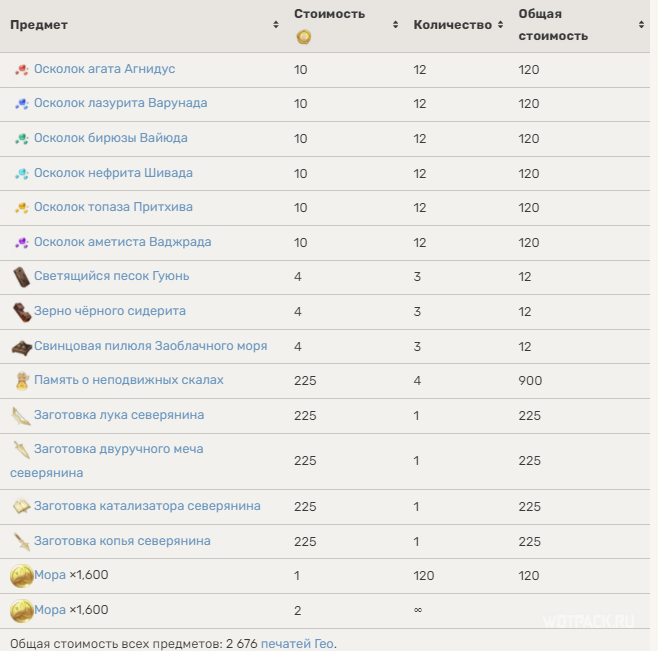Open the Светящийся песок Гуюнь link

point(112,276)
